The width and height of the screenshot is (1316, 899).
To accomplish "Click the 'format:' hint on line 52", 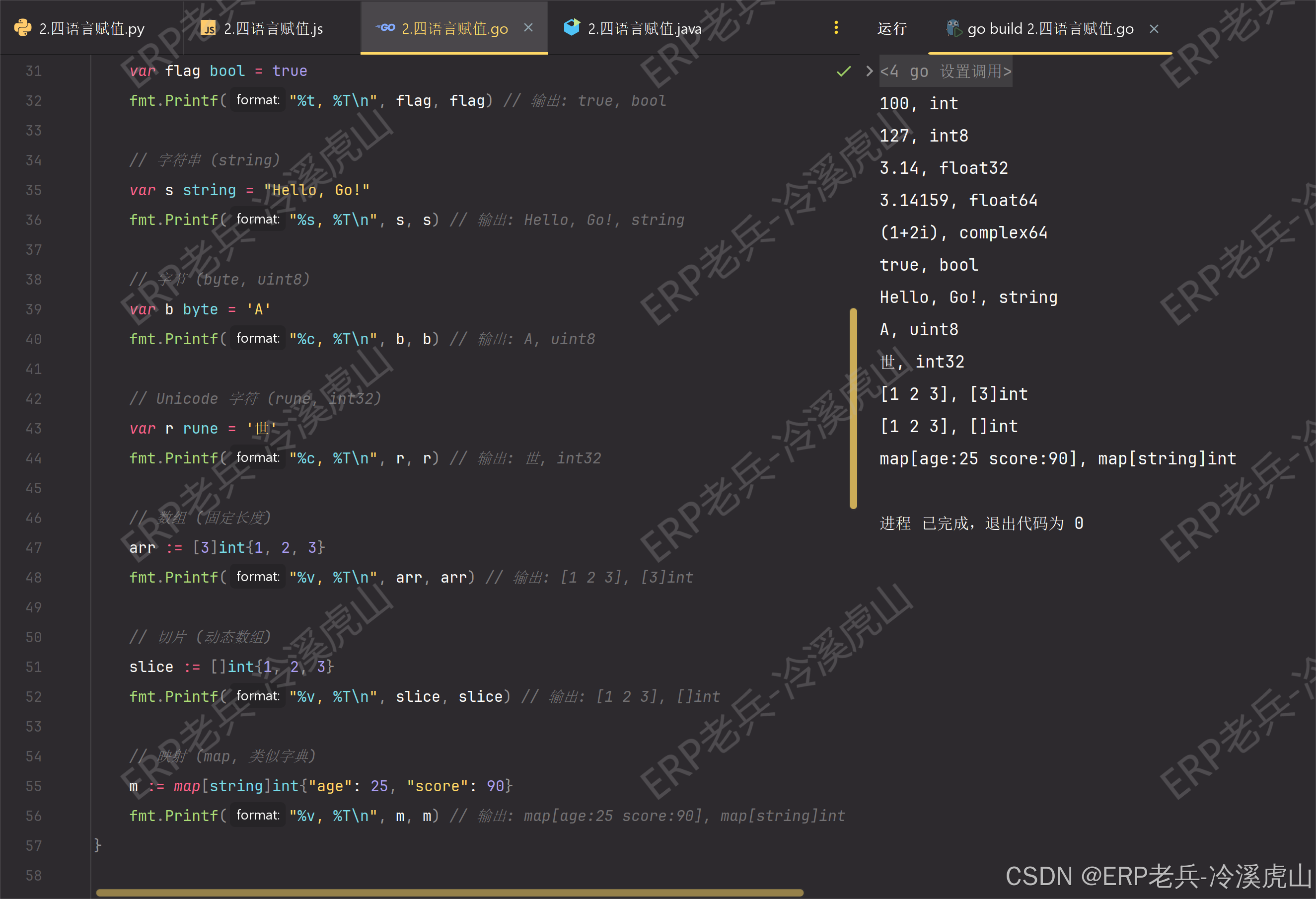I will [x=258, y=696].
